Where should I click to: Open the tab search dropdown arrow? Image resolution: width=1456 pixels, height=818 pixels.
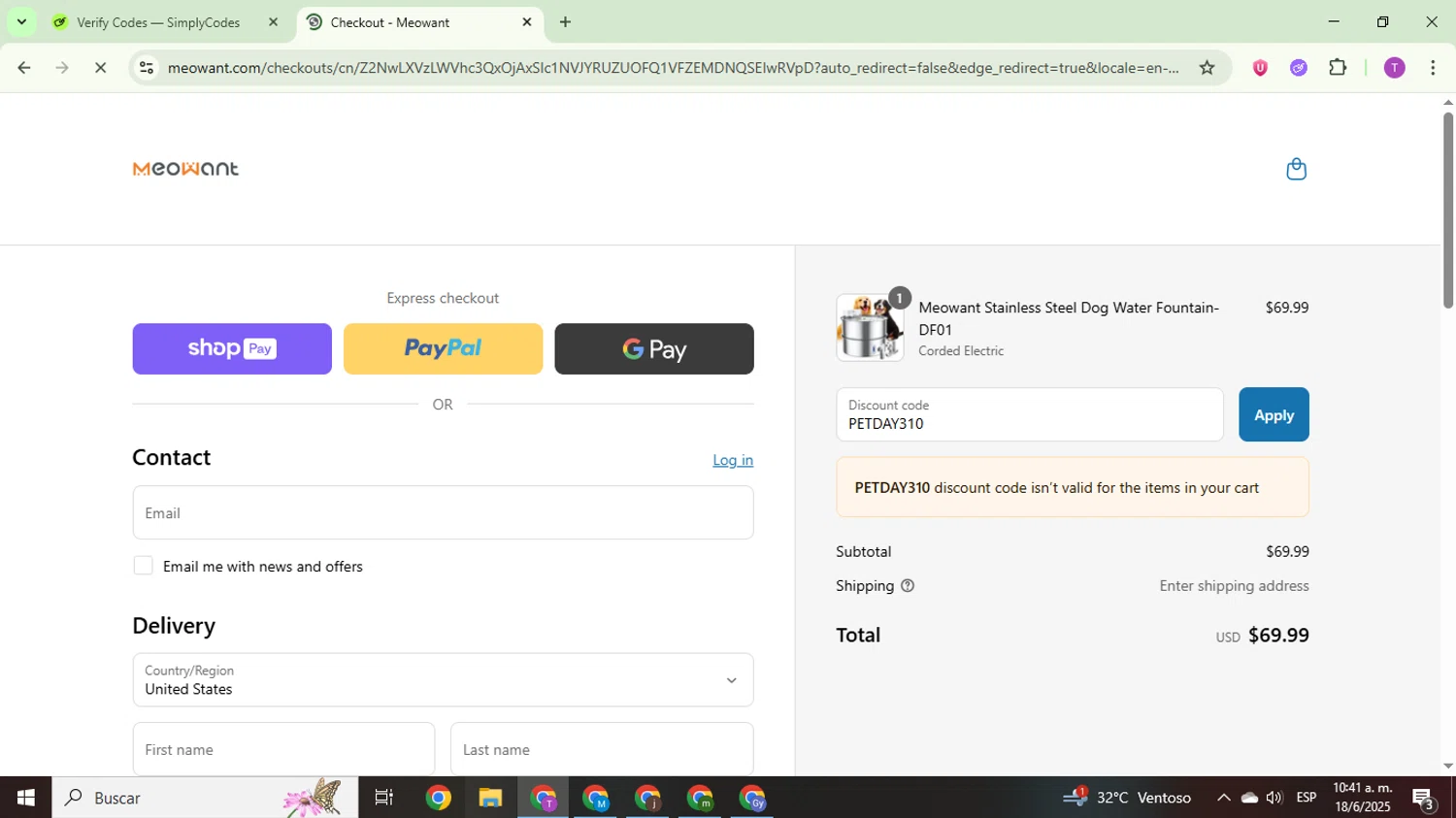click(x=21, y=21)
